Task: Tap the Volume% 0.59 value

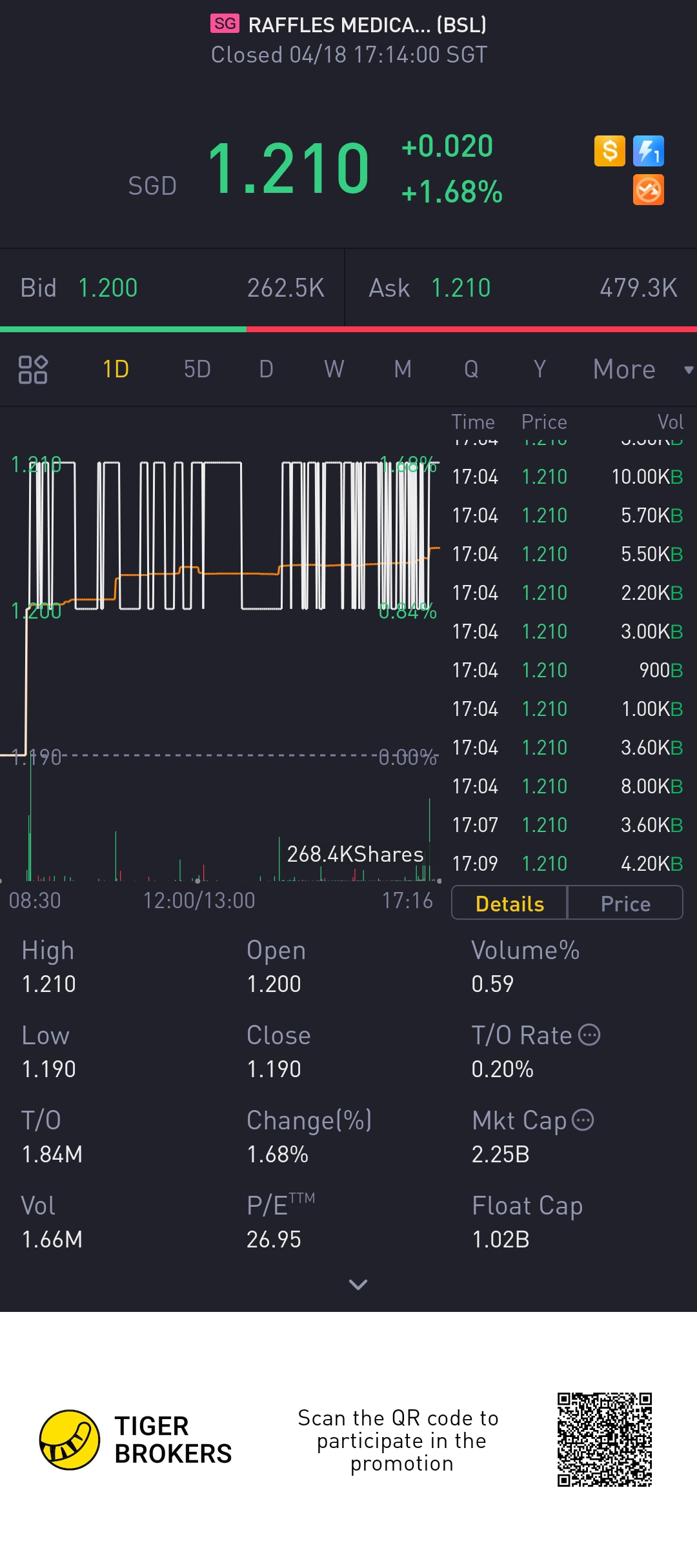Action: (x=492, y=984)
